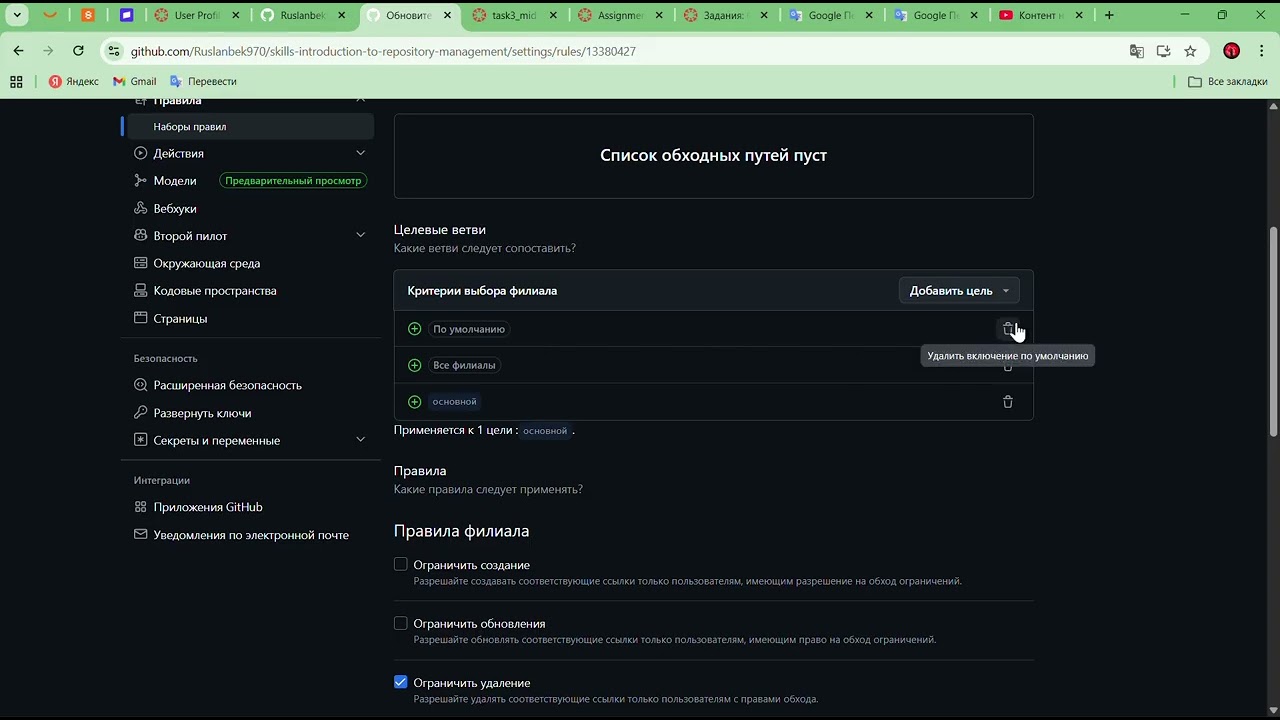The height and width of the screenshot is (720, 1280).
Task: Click the mail icon for Уведомления
Action: point(141,535)
